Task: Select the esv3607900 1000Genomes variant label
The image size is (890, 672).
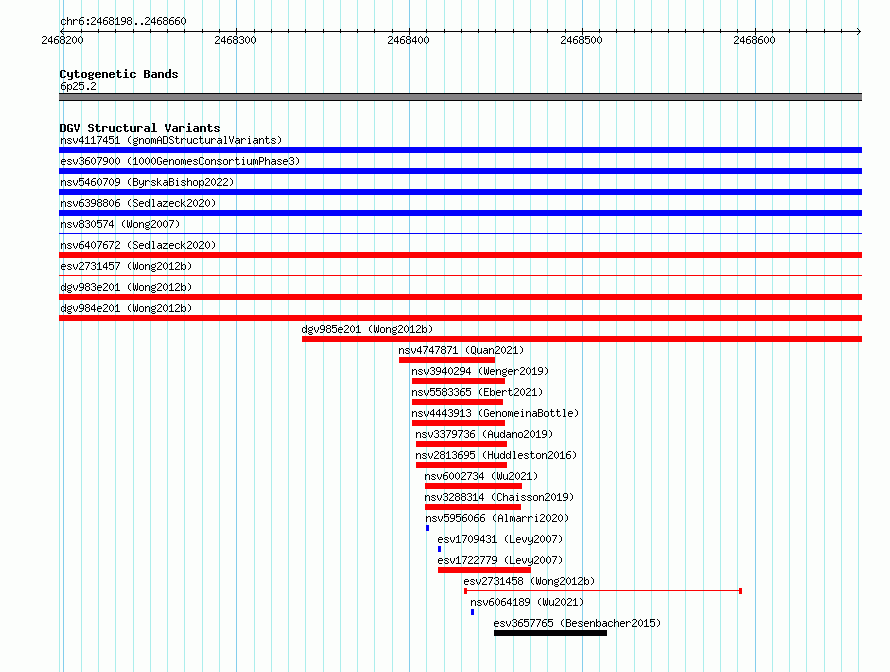Action: tap(180, 161)
